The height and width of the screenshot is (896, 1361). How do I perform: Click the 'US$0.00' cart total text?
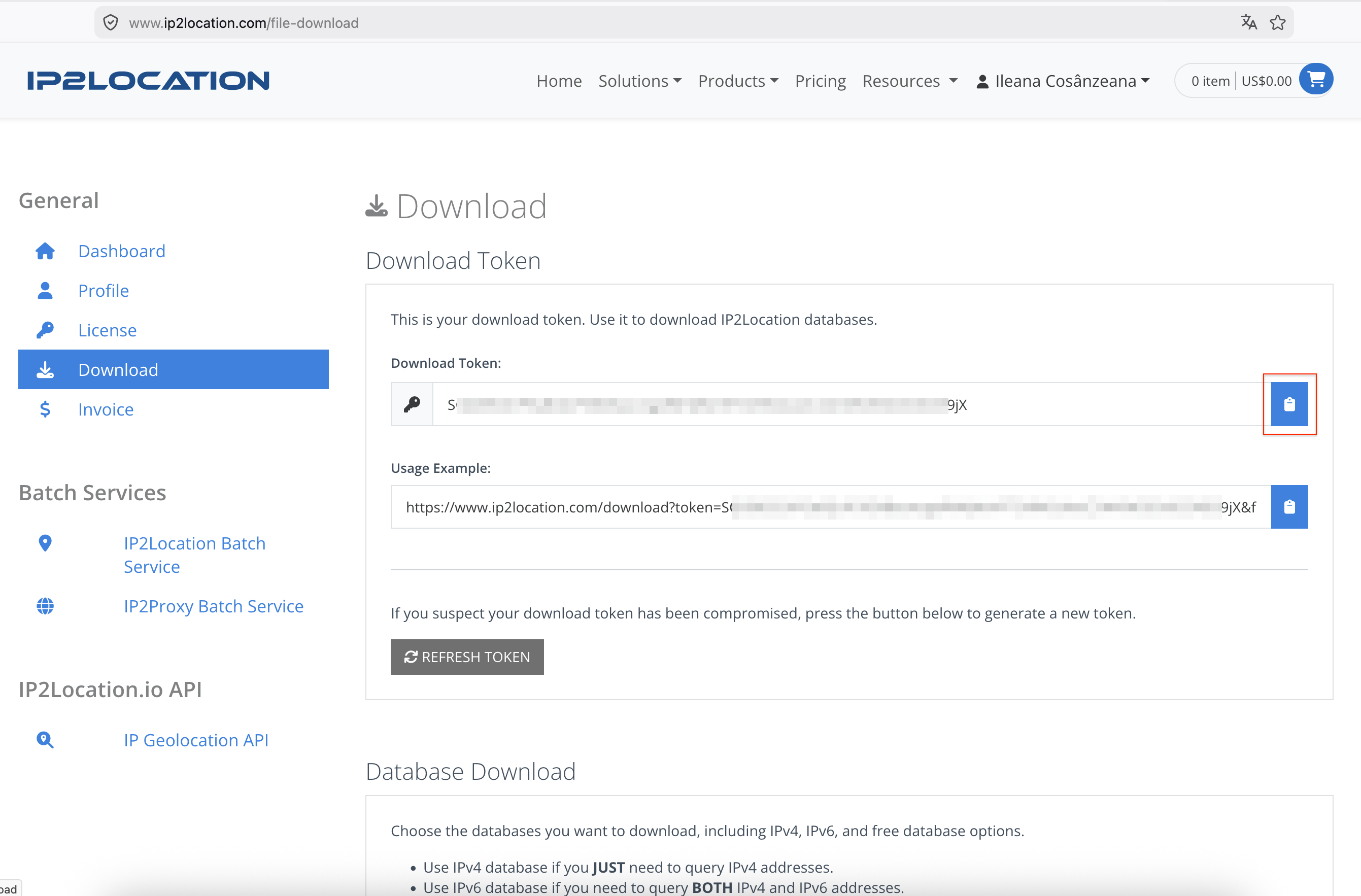pyautogui.click(x=1266, y=81)
